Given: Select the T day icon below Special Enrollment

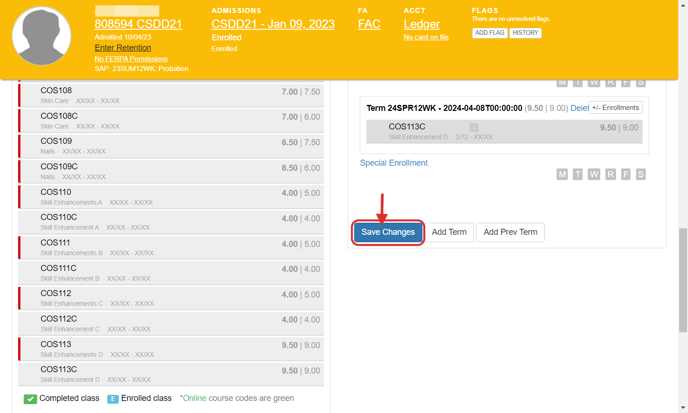Looking at the screenshot, I should click(578, 174).
